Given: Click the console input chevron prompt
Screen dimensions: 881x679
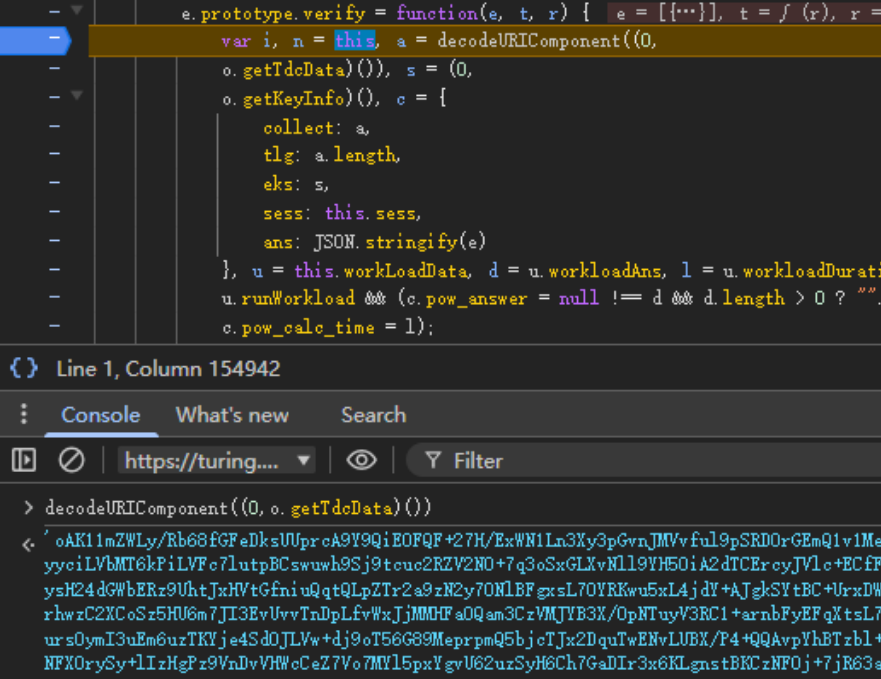Looking at the screenshot, I should pyautogui.click(x=28, y=508).
